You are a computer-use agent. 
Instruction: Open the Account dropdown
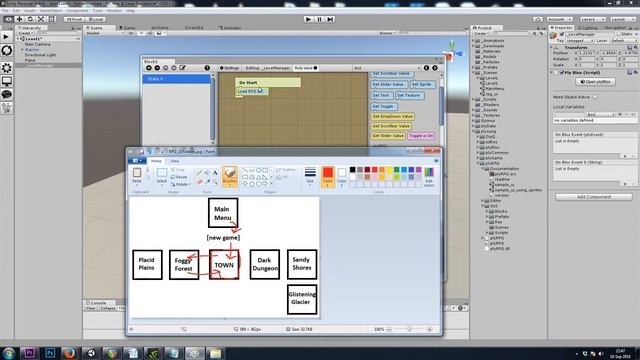coord(560,19)
